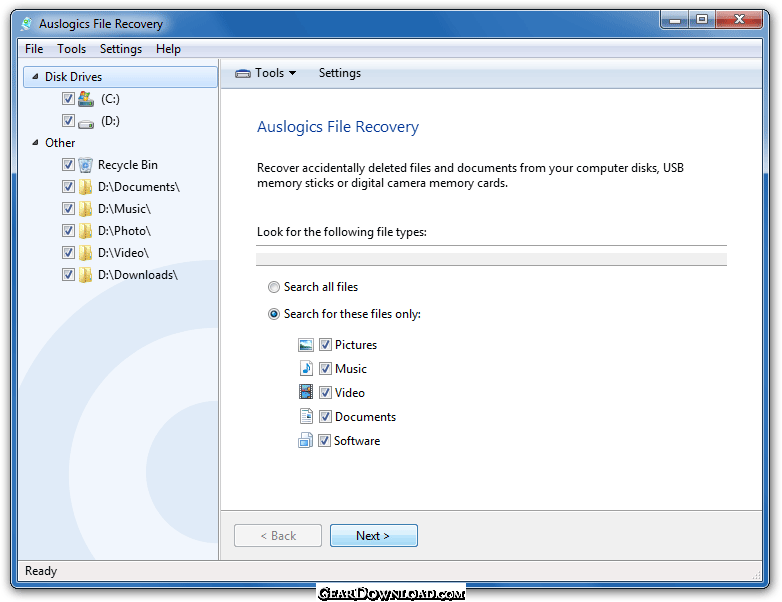Toggle the D:\Video\ checkbox
The image size is (782, 602).
click(68, 252)
